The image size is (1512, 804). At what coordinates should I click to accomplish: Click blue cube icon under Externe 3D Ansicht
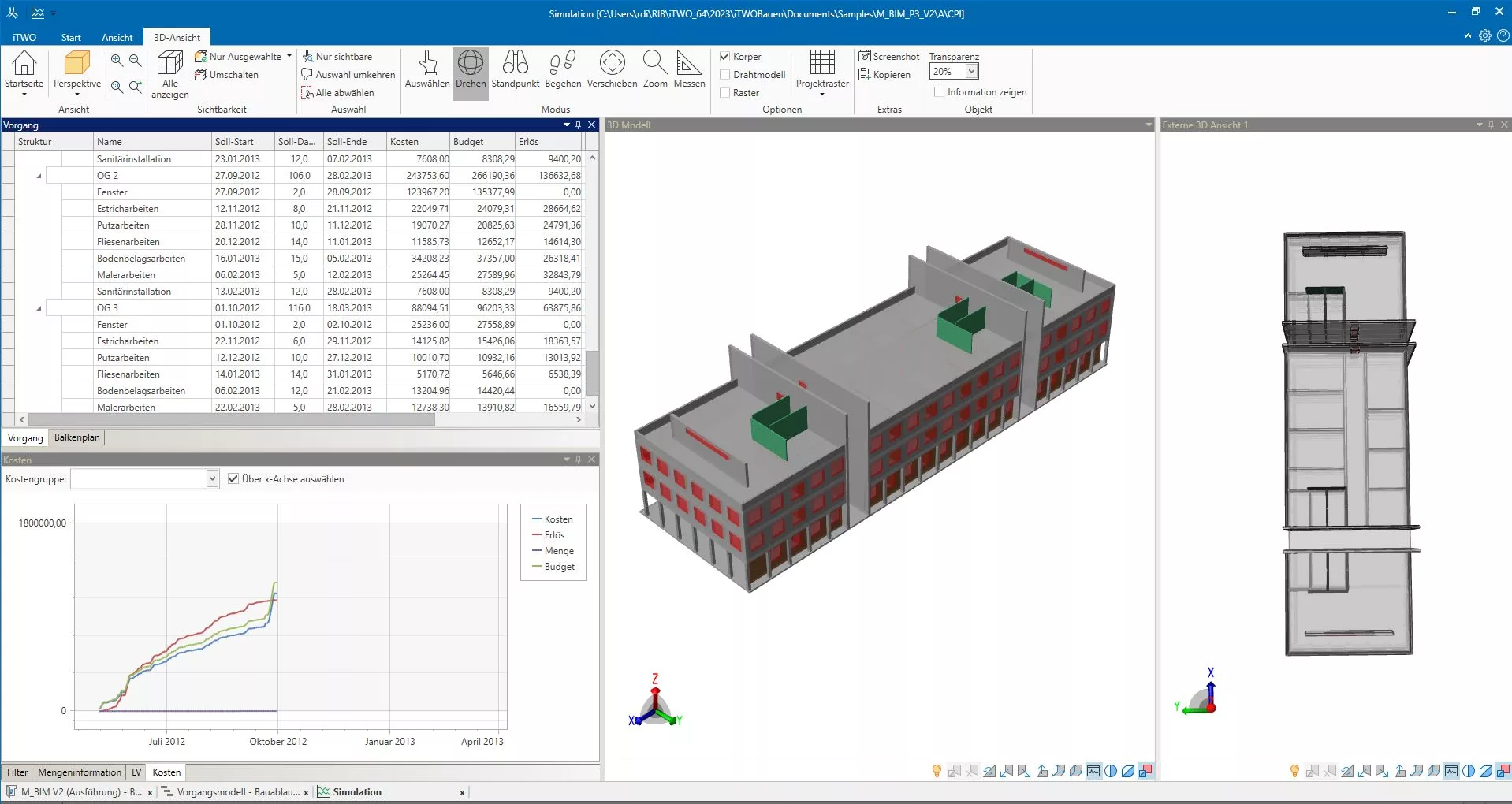click(1486, 771)
